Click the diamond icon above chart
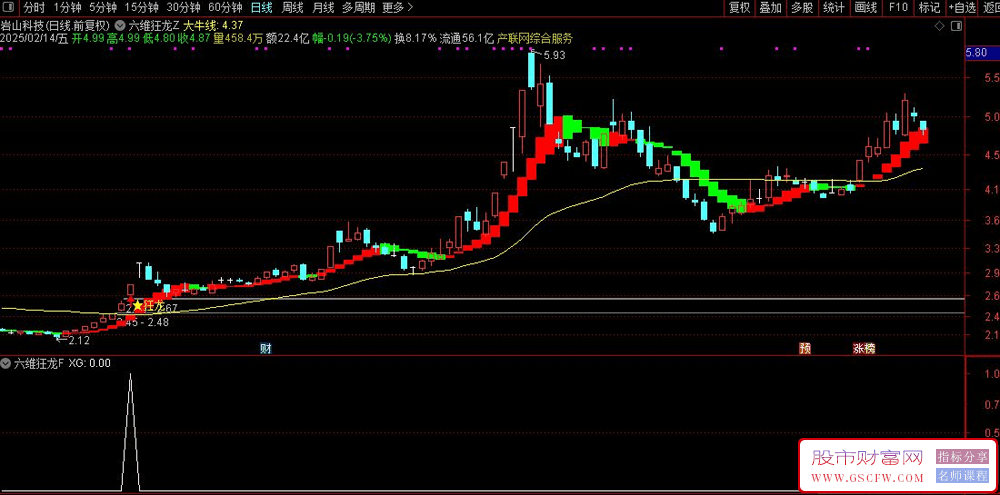 tap(939, 26)
